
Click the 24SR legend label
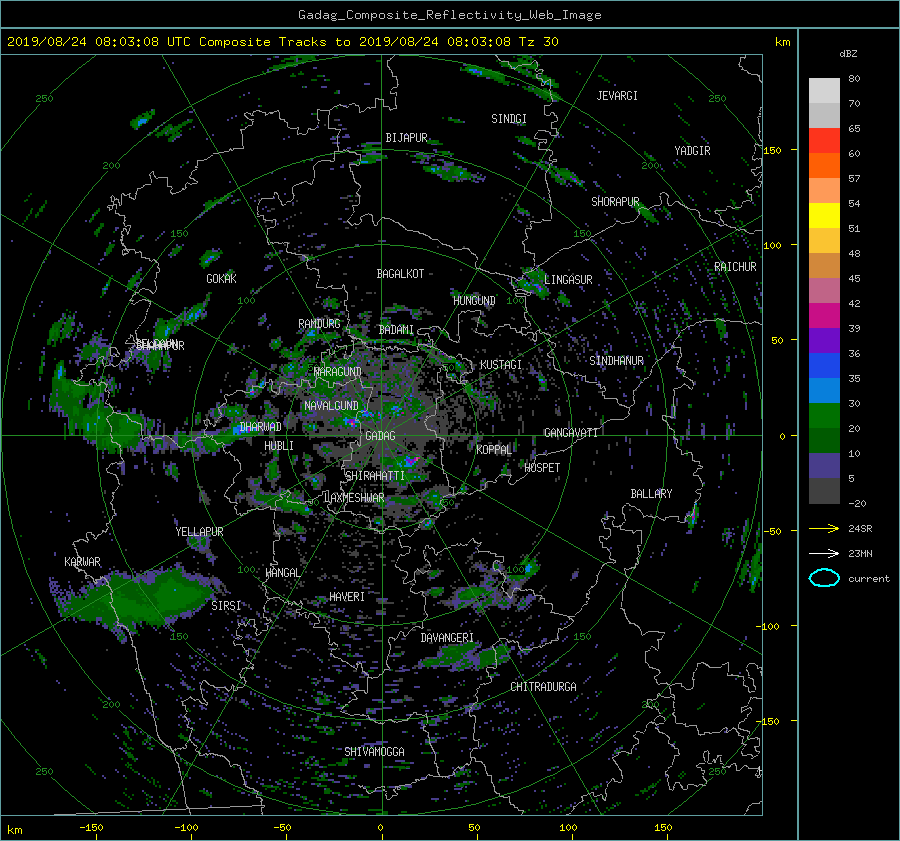click(860, 528)
